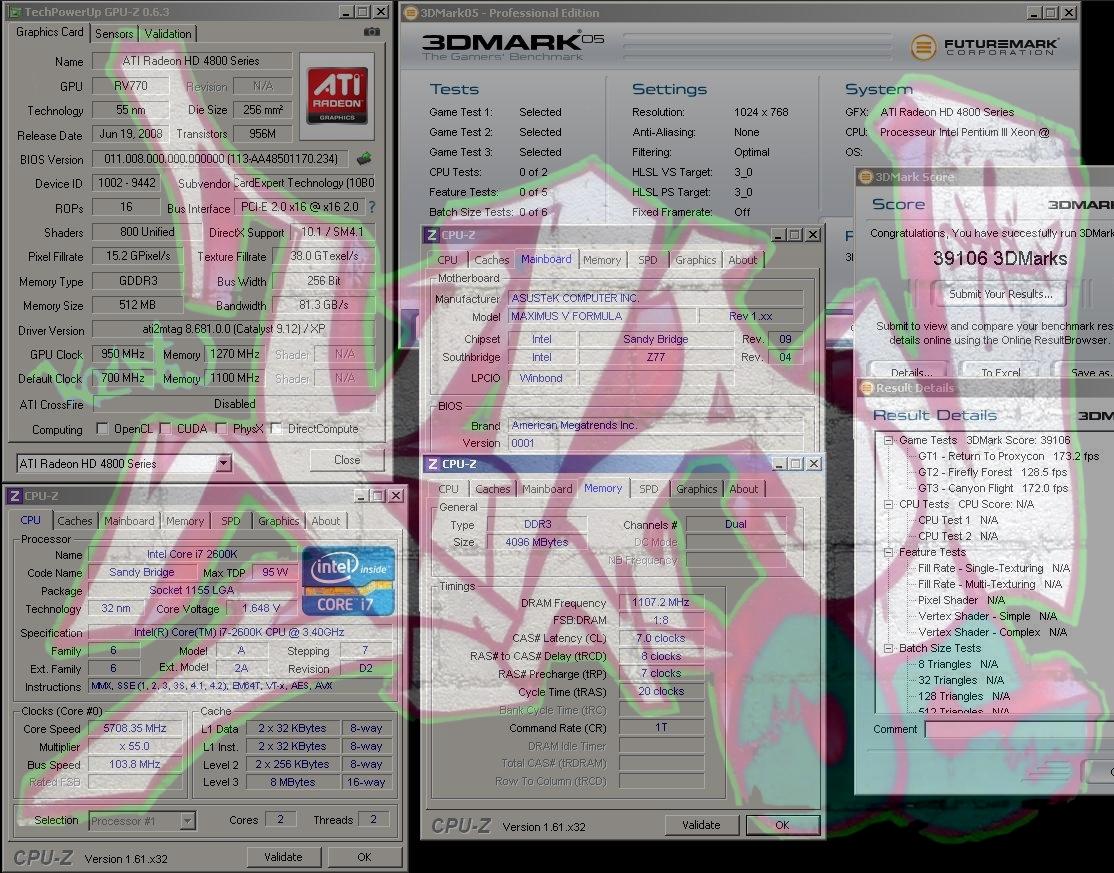Click the Futuremark Corporation logo
Viewport: 1114px width, 873px height.
(984, 48)
